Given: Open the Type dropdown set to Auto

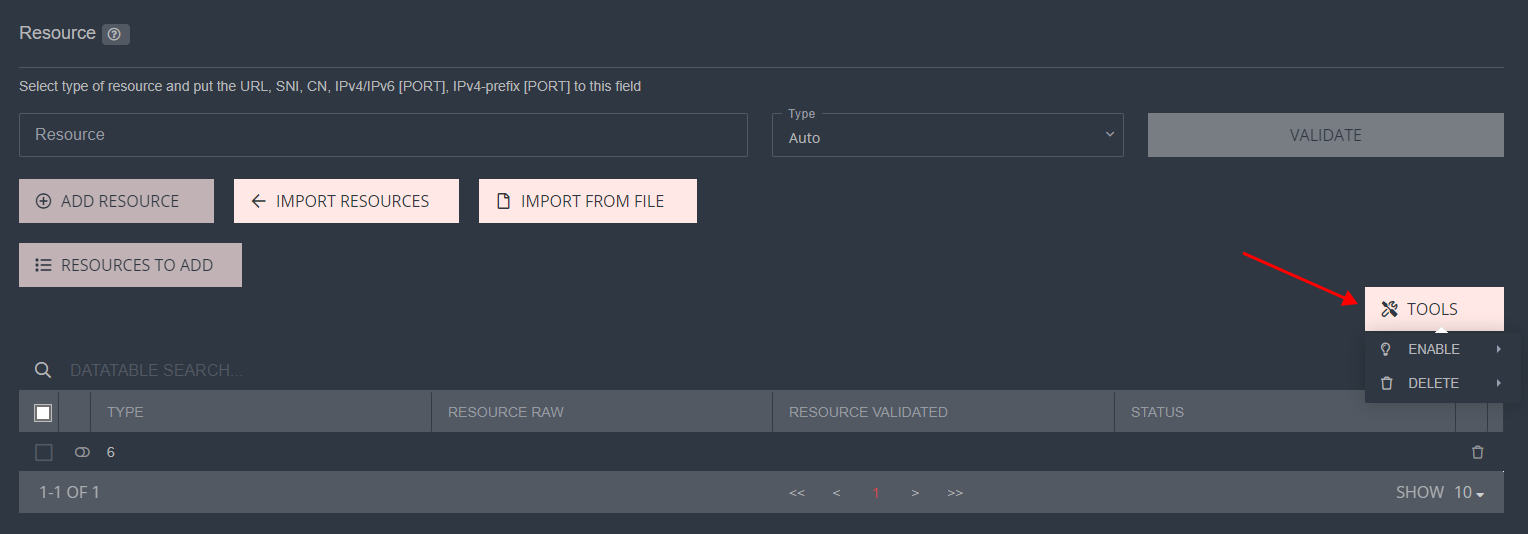Looking at the screenshot, I should [947, 135].
